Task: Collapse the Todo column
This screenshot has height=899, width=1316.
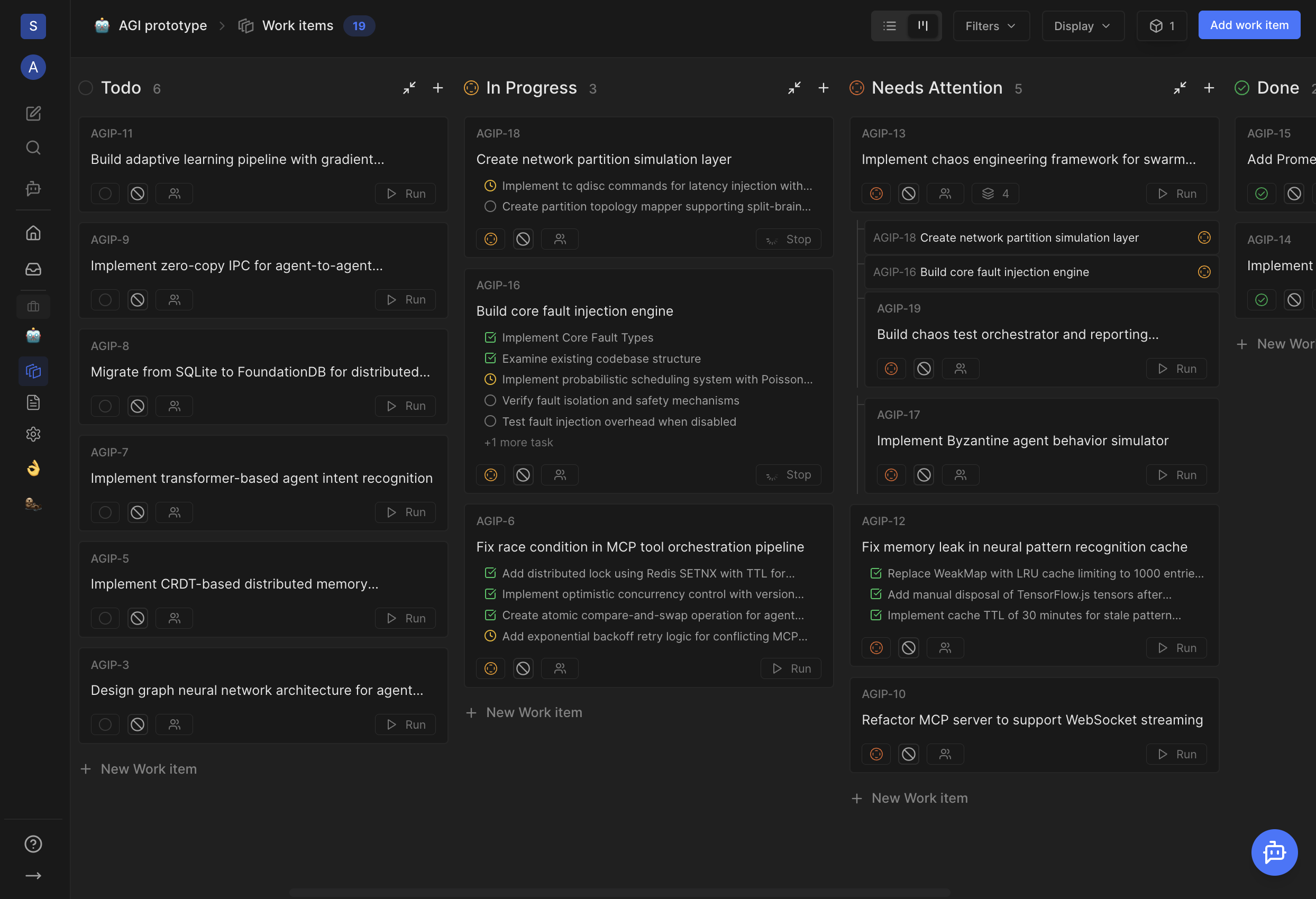Action: [409, 88]
